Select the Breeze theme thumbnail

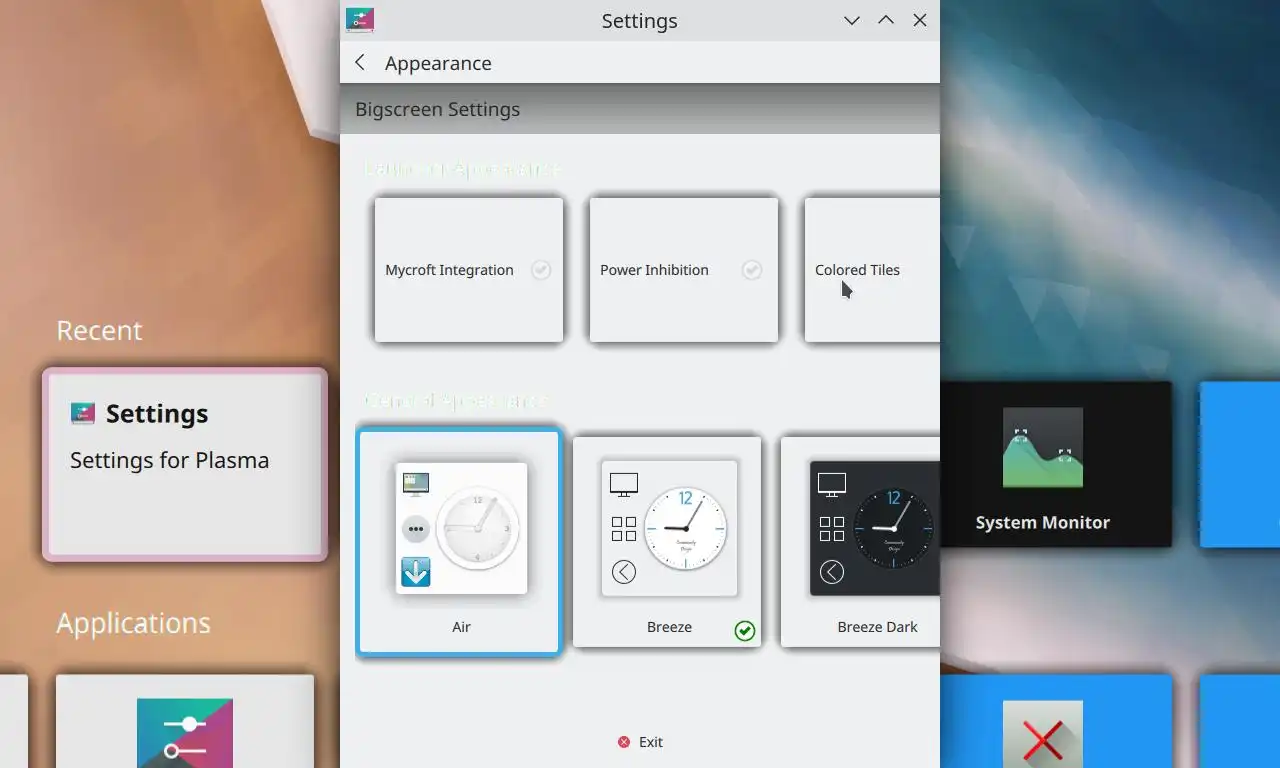[x=667, y=541]
